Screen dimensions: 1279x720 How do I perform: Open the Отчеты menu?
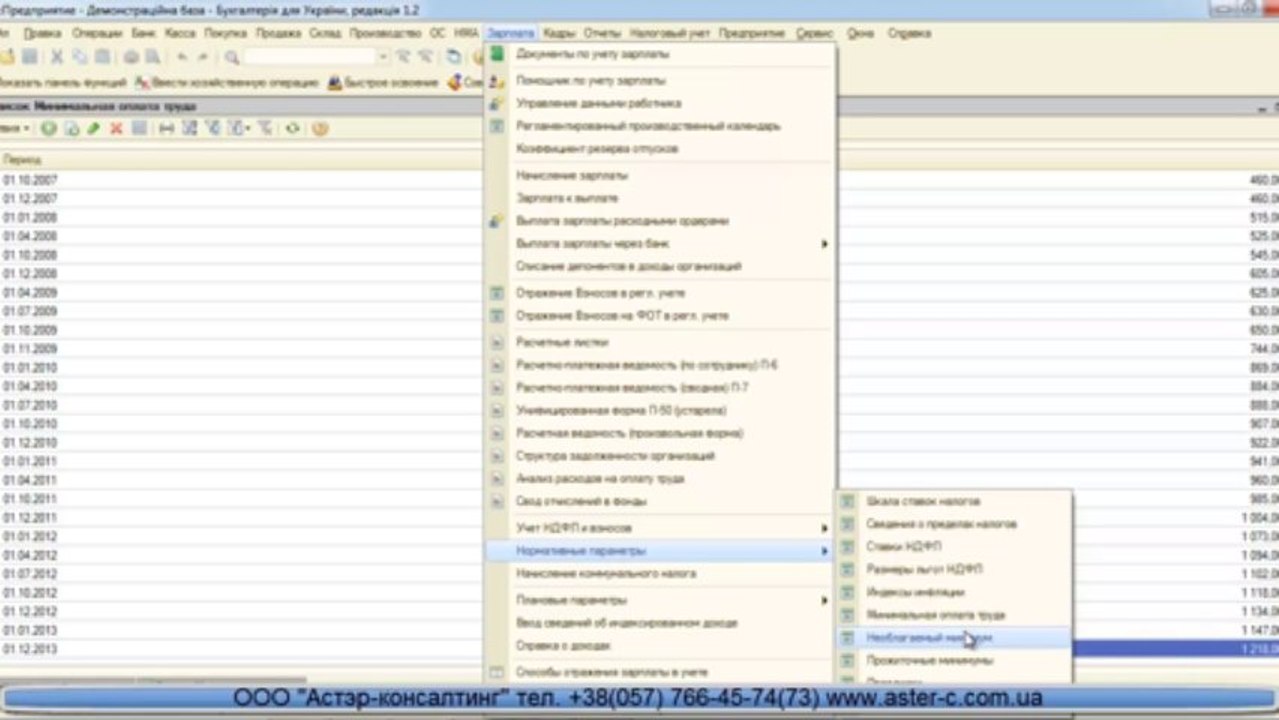[602, 33]
